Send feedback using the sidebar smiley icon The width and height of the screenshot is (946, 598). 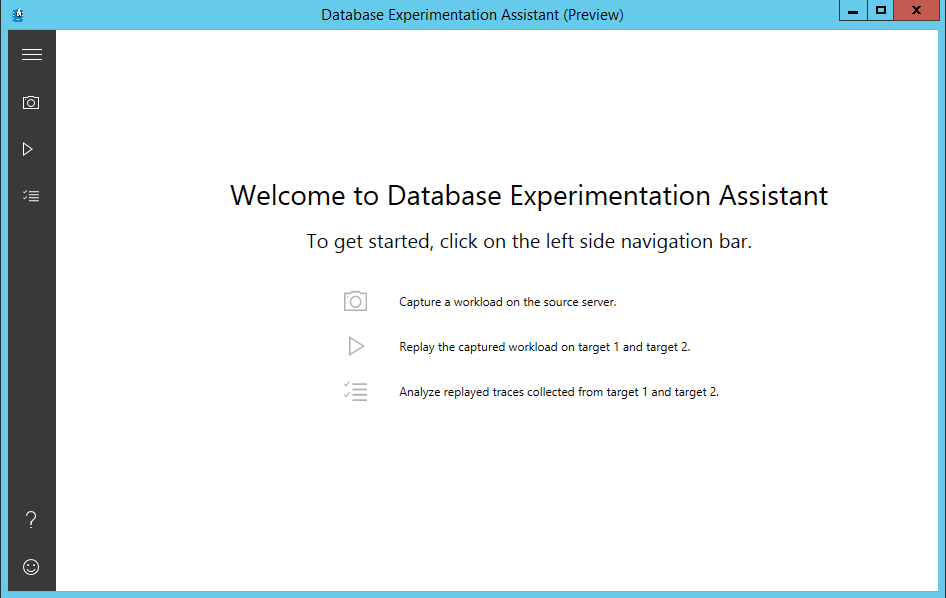31,567
